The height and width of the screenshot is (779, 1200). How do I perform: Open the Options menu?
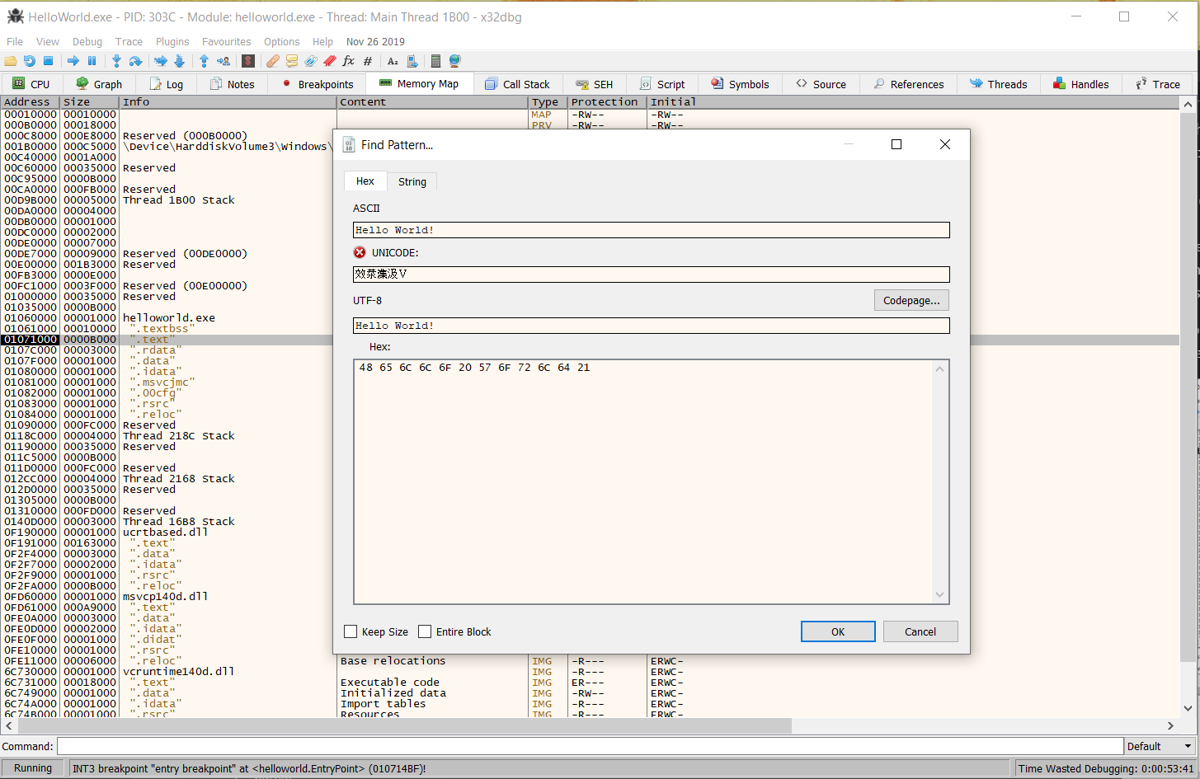tap(281, 42)
